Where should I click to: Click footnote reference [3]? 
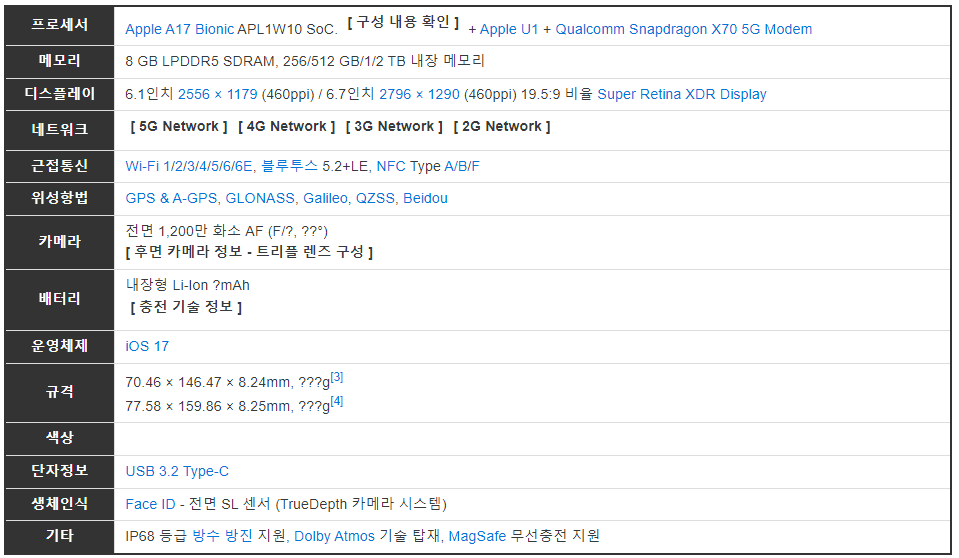(x=337, y=378)
